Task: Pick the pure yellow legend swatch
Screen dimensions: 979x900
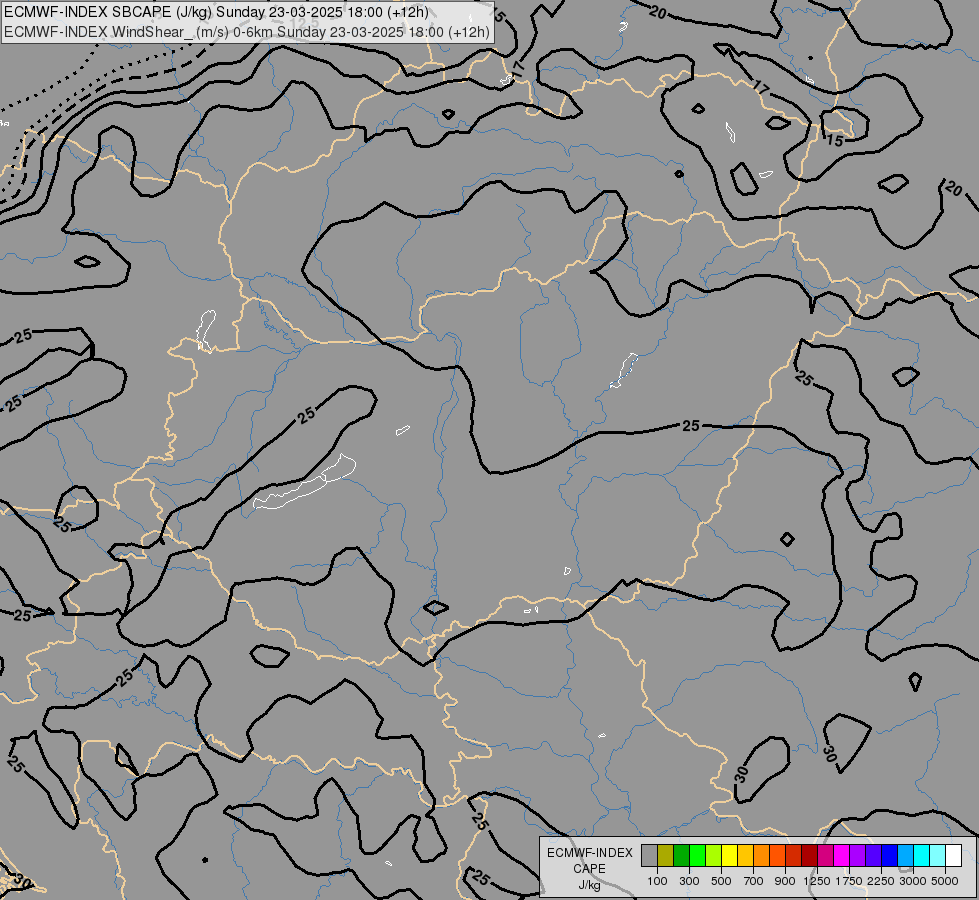Action: click(729, 856)
